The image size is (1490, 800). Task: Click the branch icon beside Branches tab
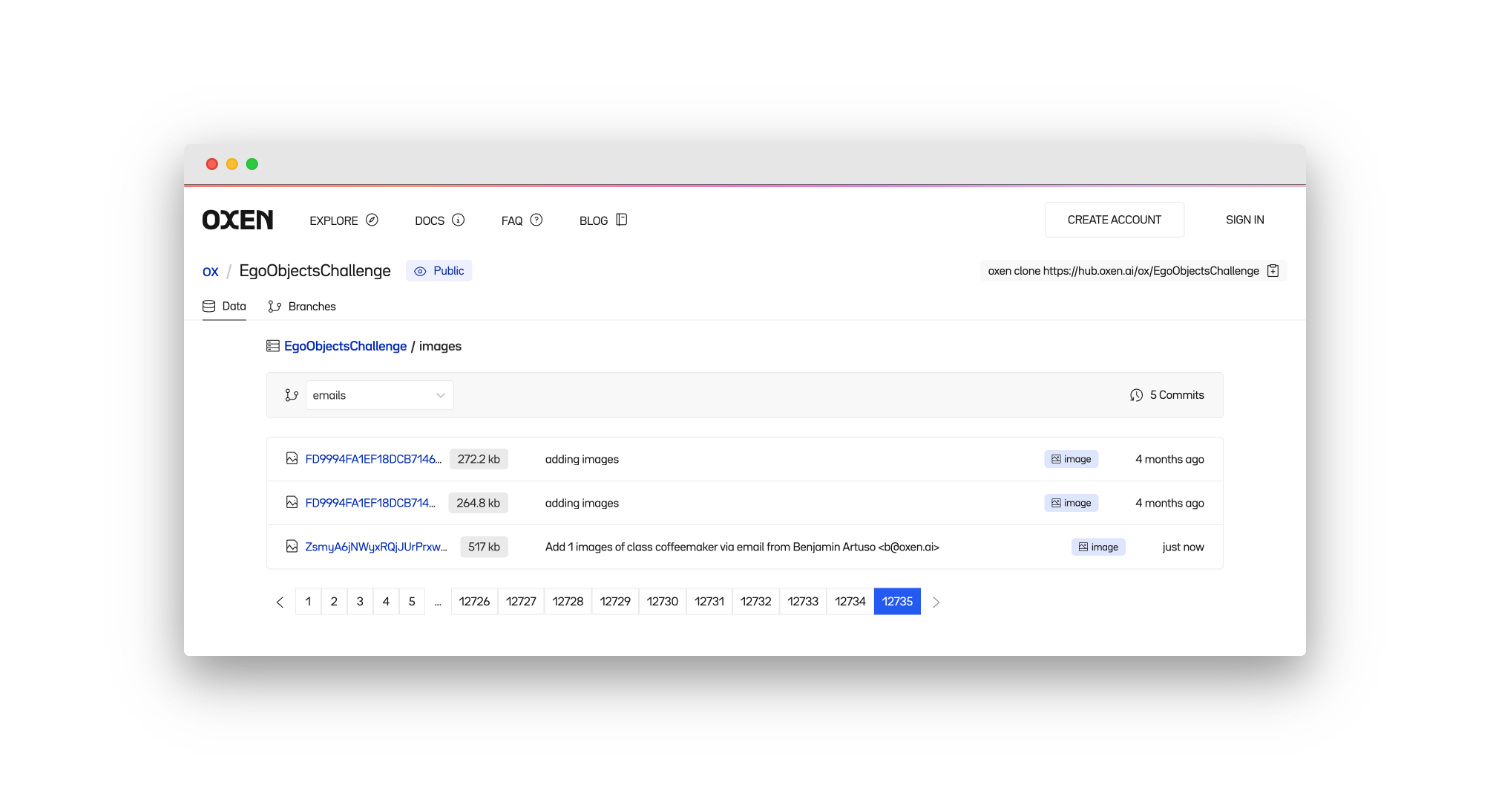tap(274, 306)
